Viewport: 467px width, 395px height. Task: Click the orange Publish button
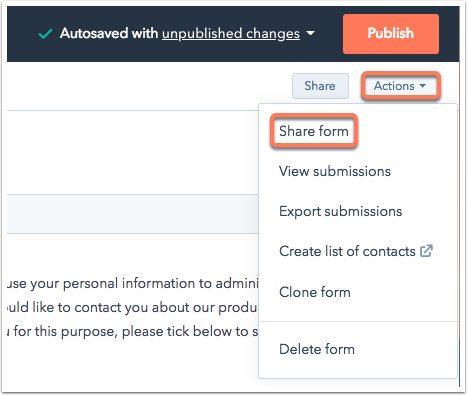coord(391,34)
